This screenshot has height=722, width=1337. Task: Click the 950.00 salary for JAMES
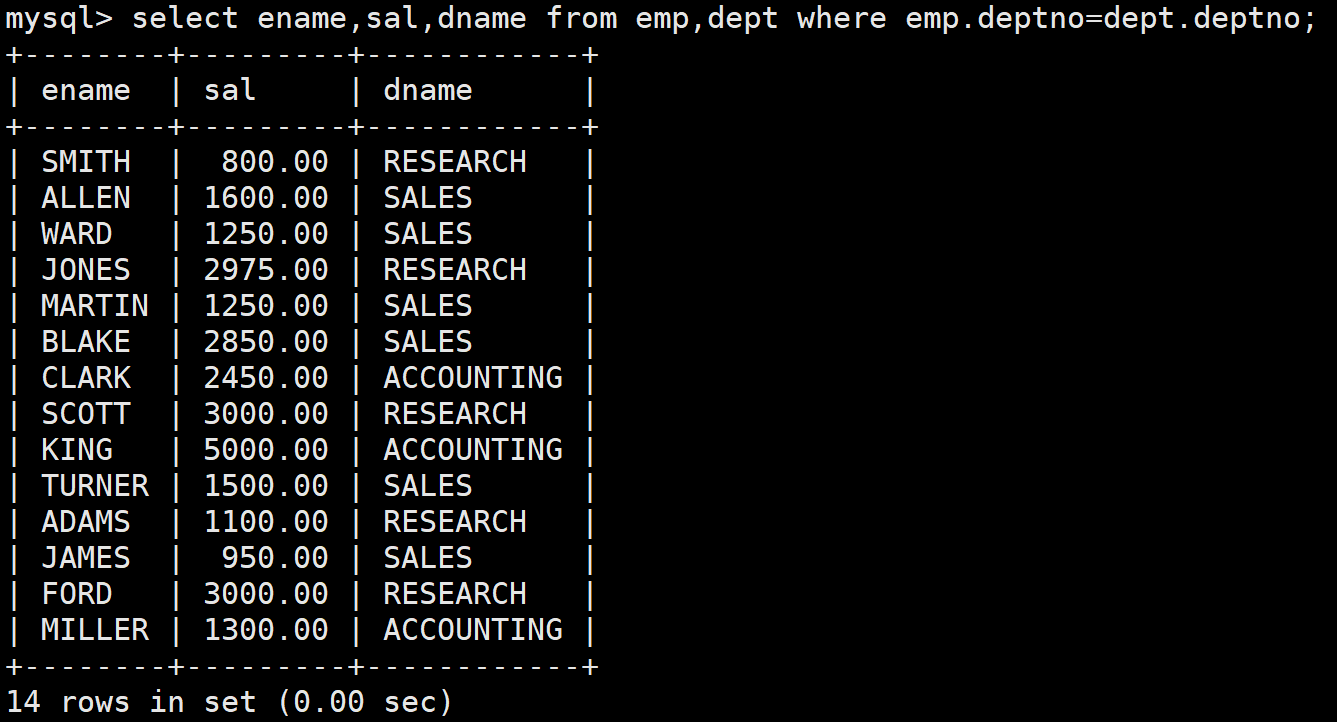click(275, 558)
